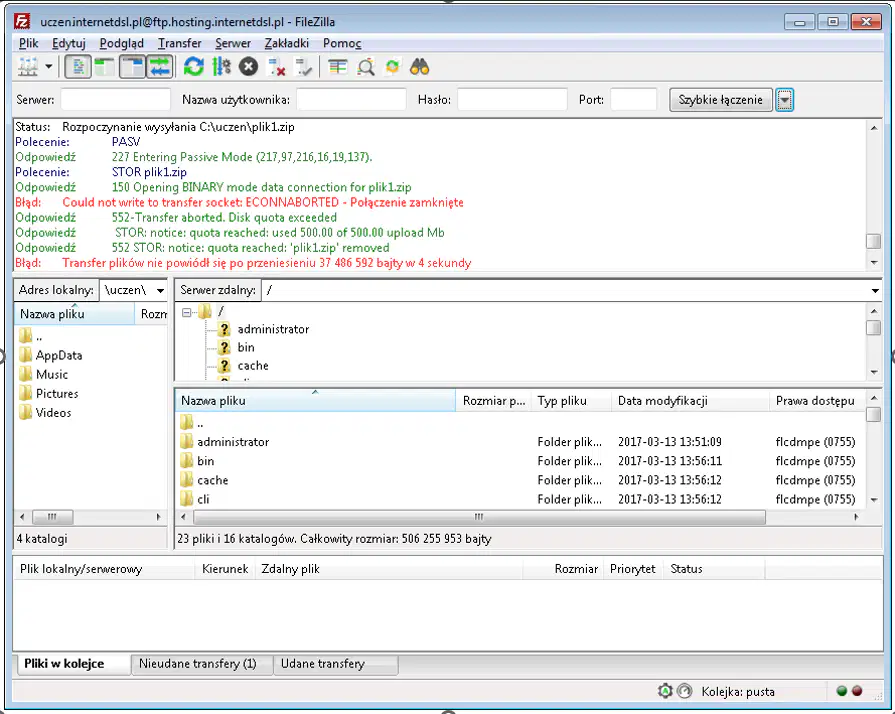Open Site Manager dropdown arrow

[49, 67]
